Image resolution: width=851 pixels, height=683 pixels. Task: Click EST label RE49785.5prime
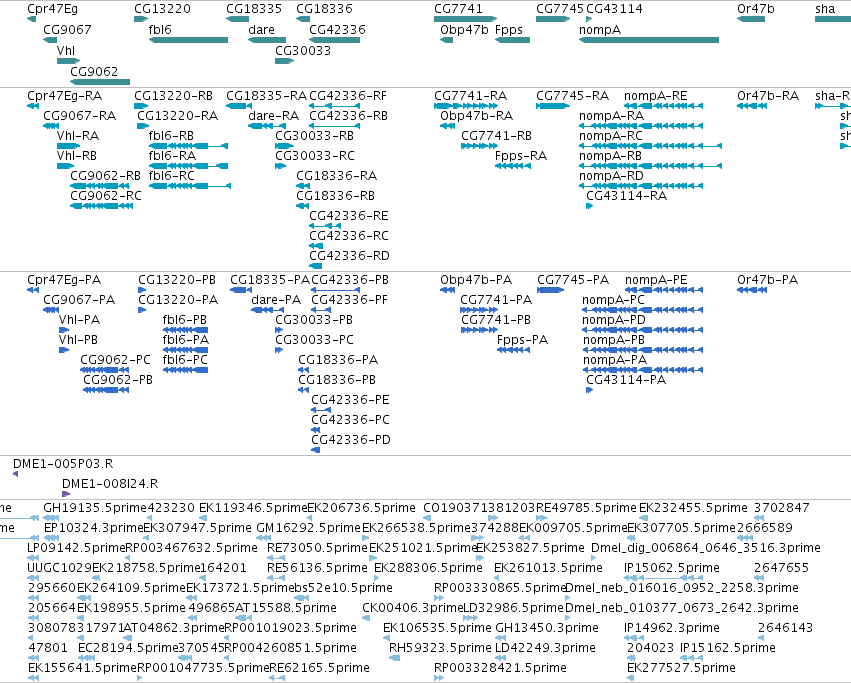pos(586,508)
